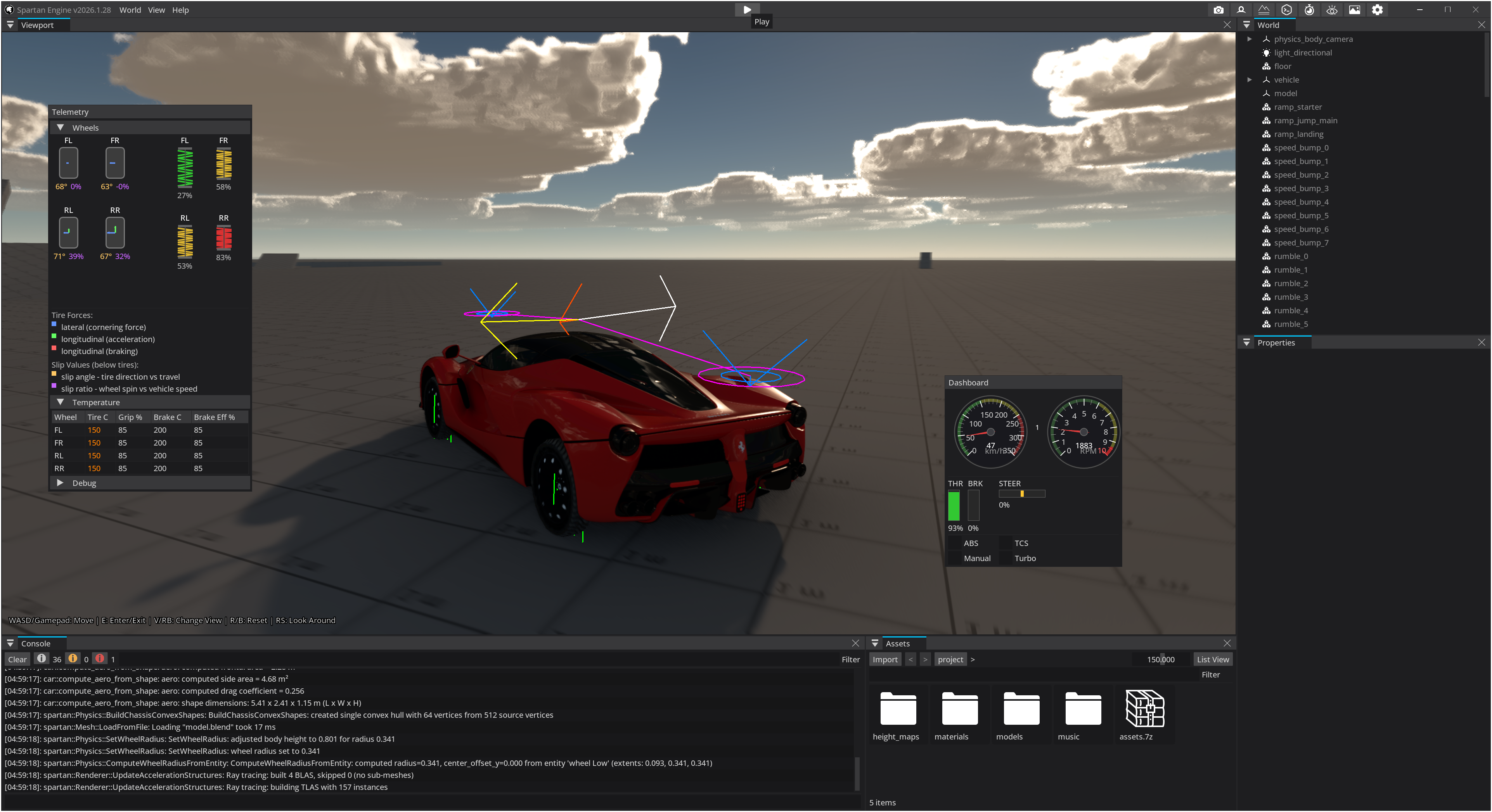Click the console Clear button

pos(17,659)
